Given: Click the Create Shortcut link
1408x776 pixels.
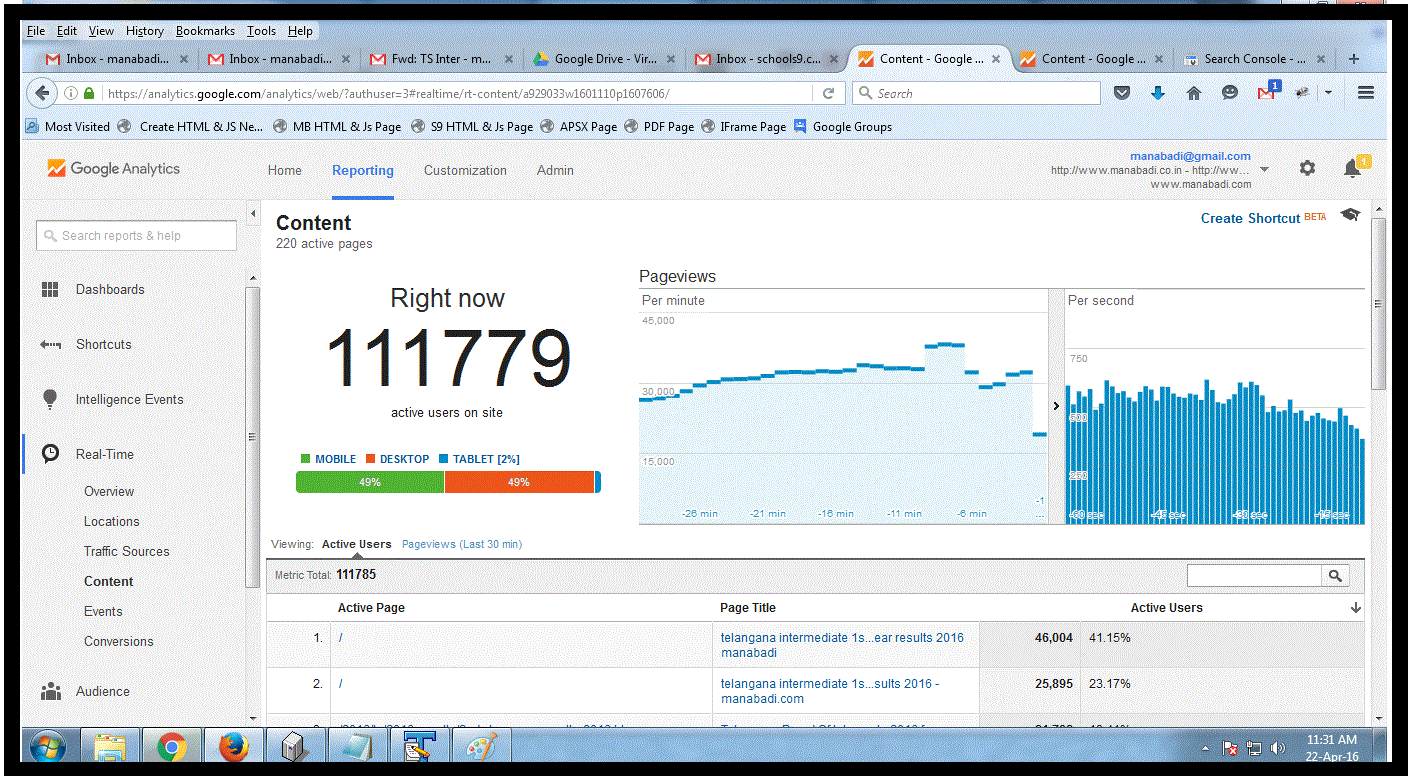Looking at the screenshot, I should [x=1250, y=218].
